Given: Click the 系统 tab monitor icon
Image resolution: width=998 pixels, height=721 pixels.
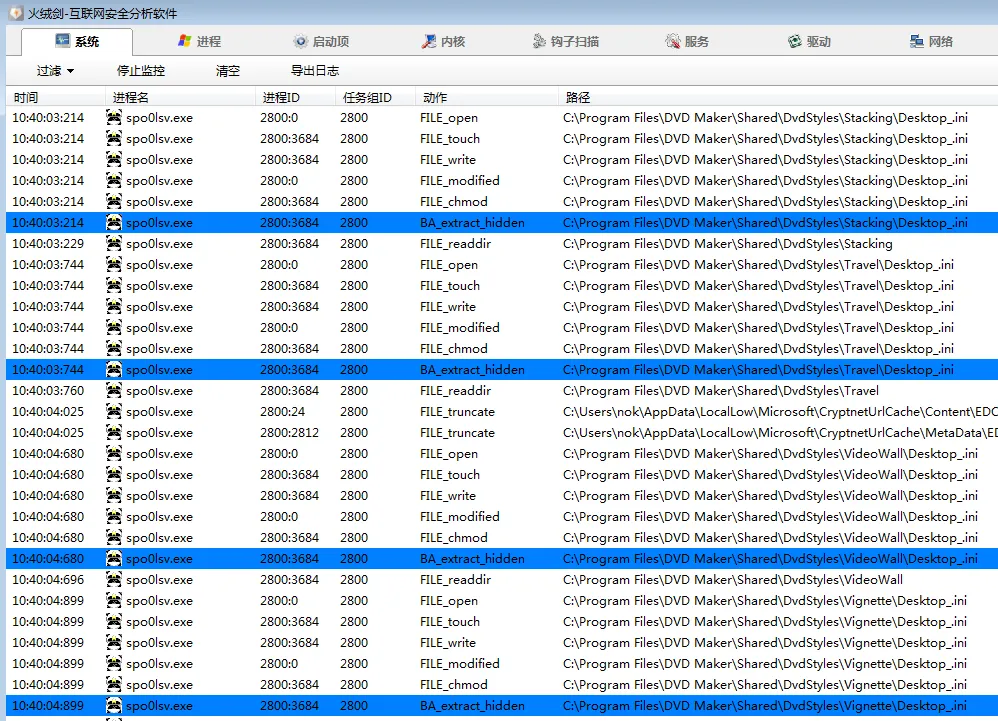Looking at the screenshot, I should [x=62, y=41].
